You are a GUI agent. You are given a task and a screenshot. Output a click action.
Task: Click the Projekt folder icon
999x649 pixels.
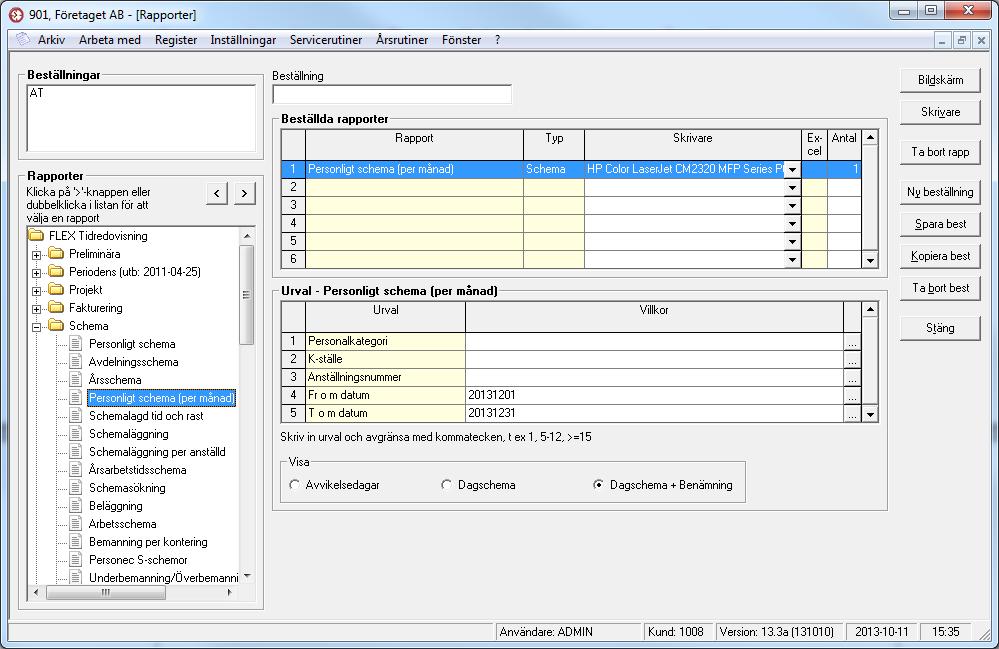[56, 289]
